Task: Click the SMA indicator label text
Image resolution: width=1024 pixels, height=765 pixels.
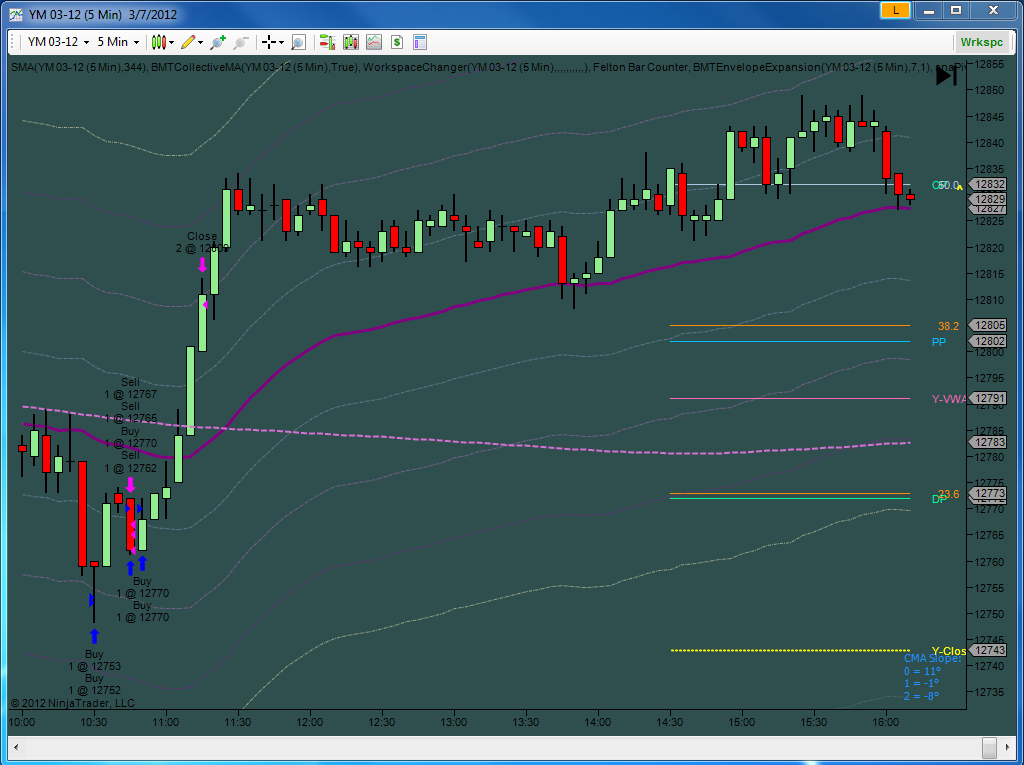Action: (79, 67)
